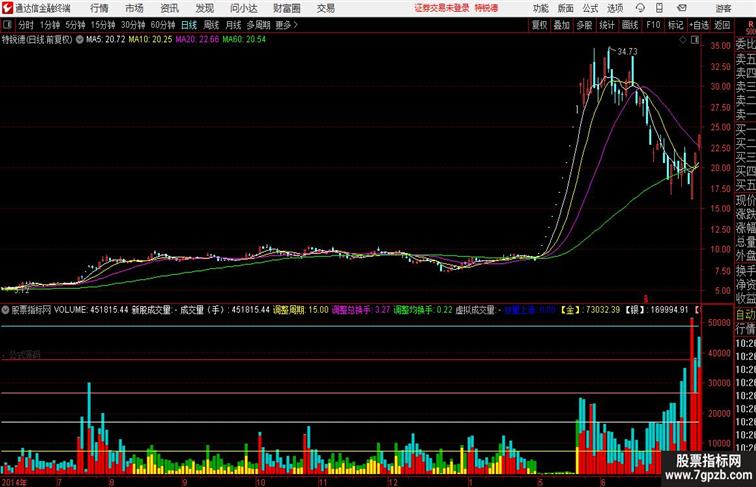Click the 2014年 label on time axis
The height and width of the screenshot is (487, 756).
coord(14,482)
